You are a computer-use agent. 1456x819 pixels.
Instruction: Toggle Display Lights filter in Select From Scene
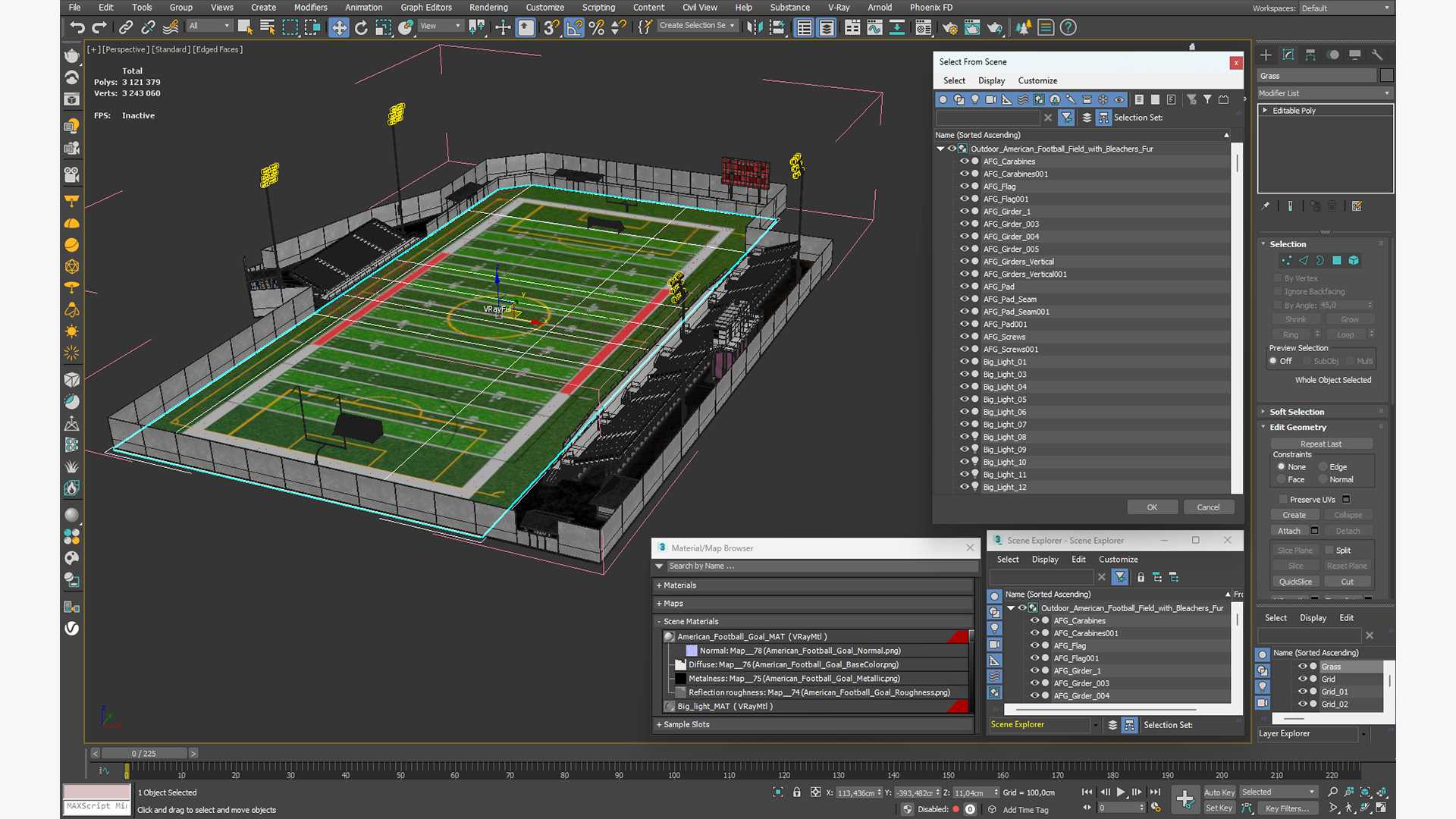(975, 99)
